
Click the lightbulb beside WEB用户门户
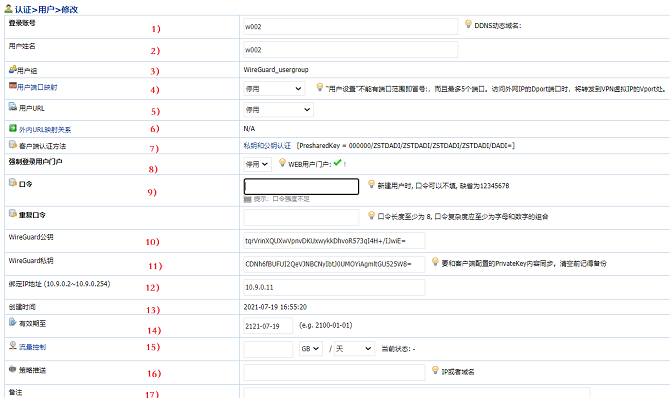282,162
